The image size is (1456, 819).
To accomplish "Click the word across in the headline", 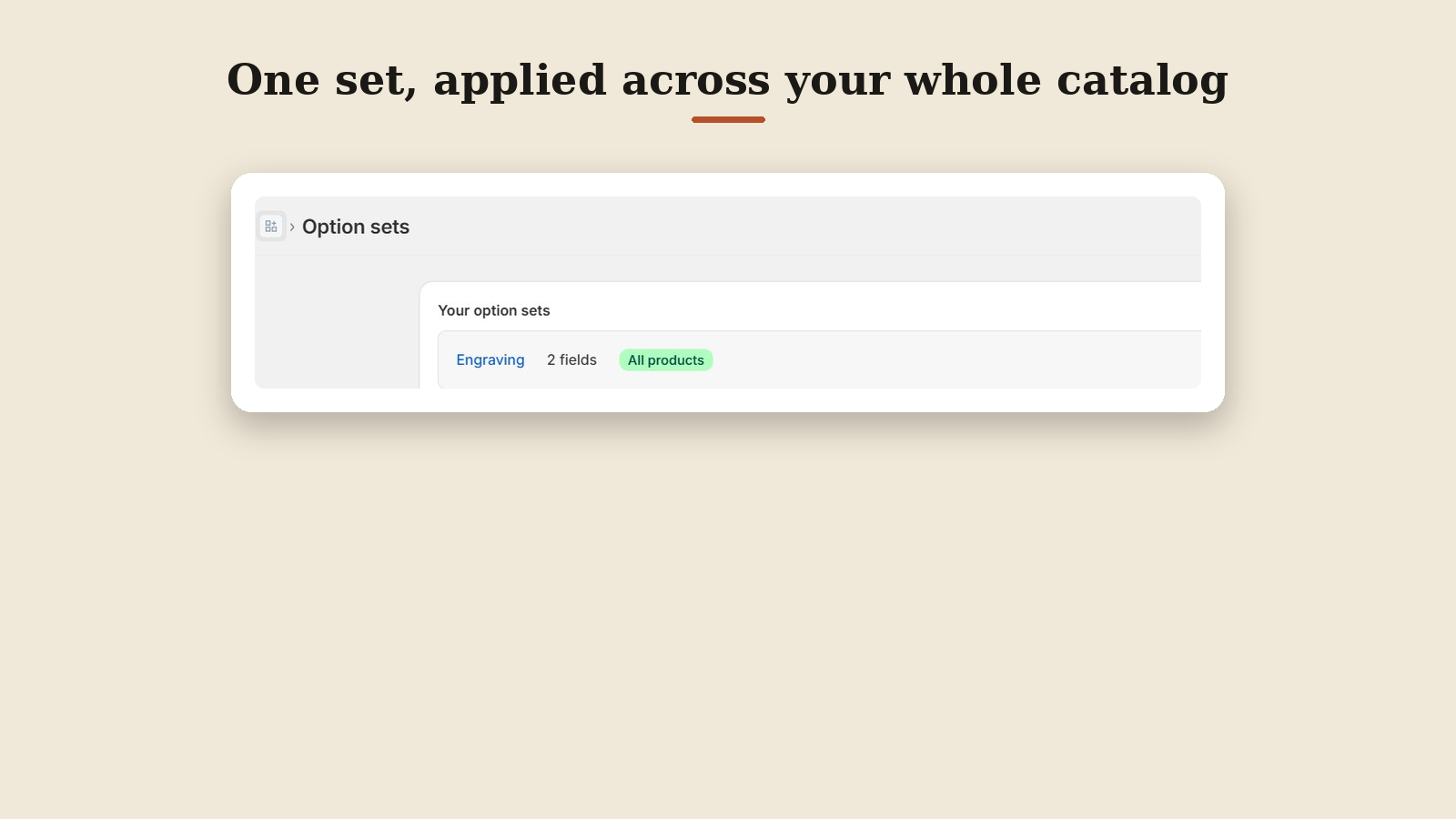I will click(696, 82).
